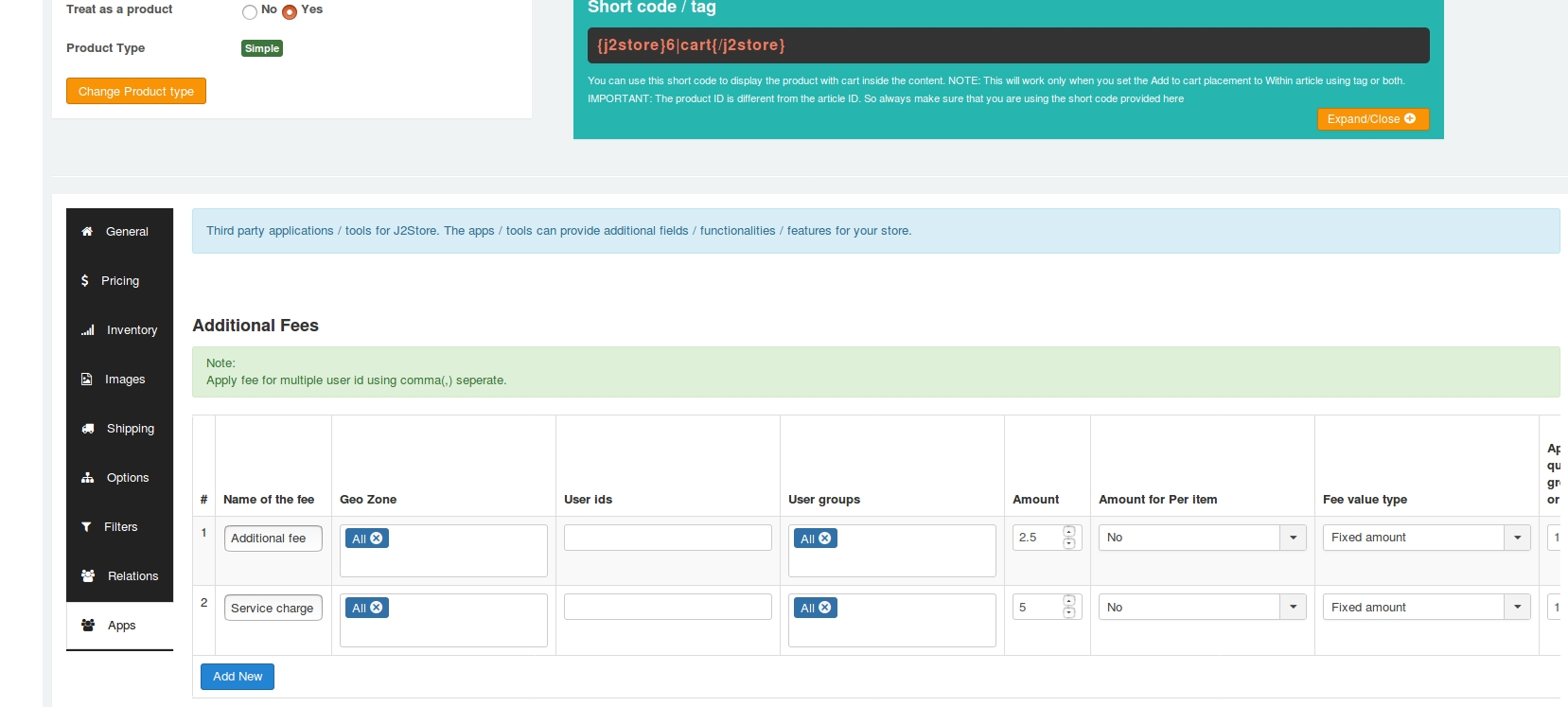The image size is (1568, 707).
Task: Click Change Product type button
Action: click(136, 92)
